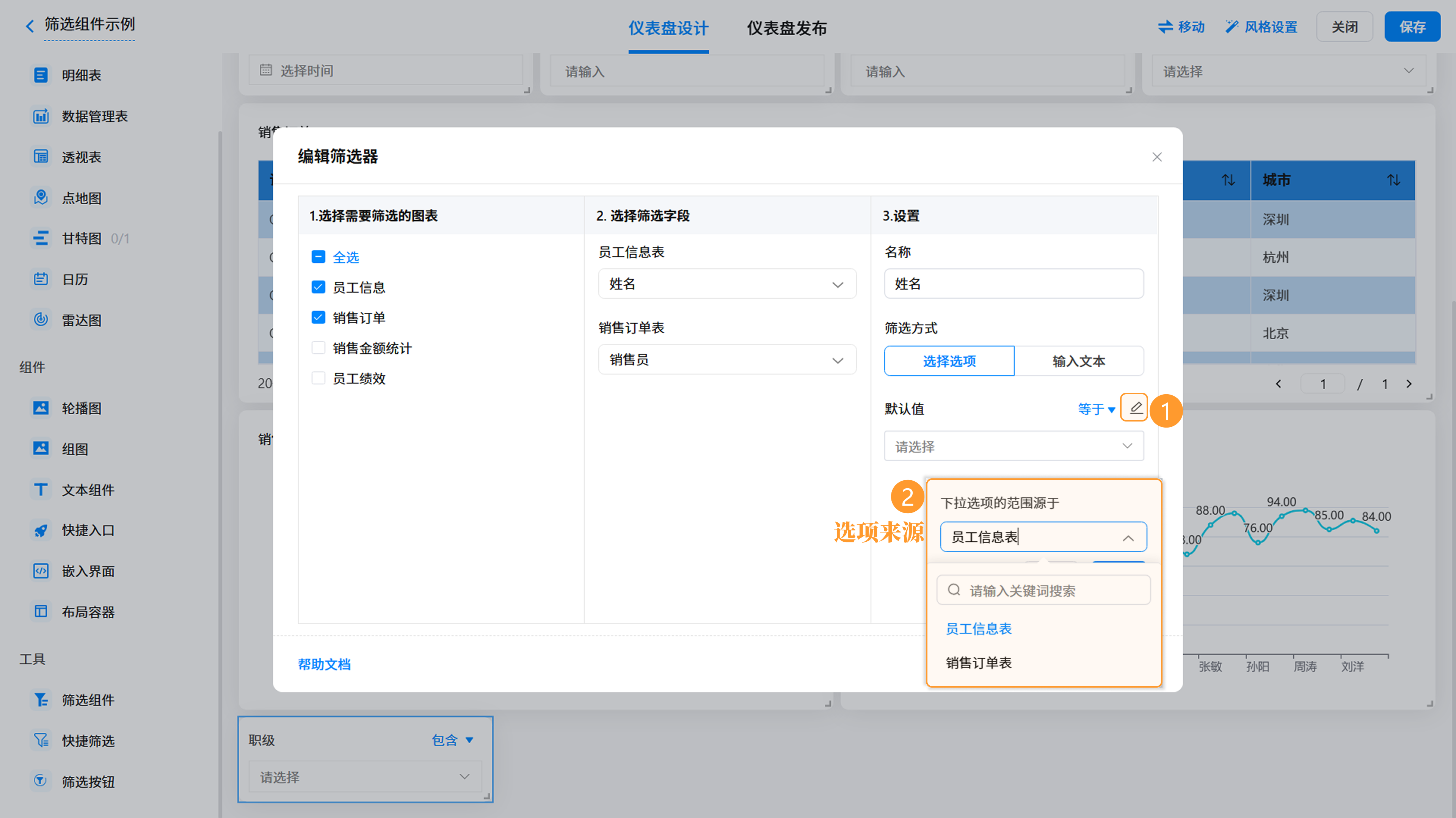Uncheck the 销售订单 checkbox
The width and height of the screenshot is (1456, 818).
coord(318,317)
